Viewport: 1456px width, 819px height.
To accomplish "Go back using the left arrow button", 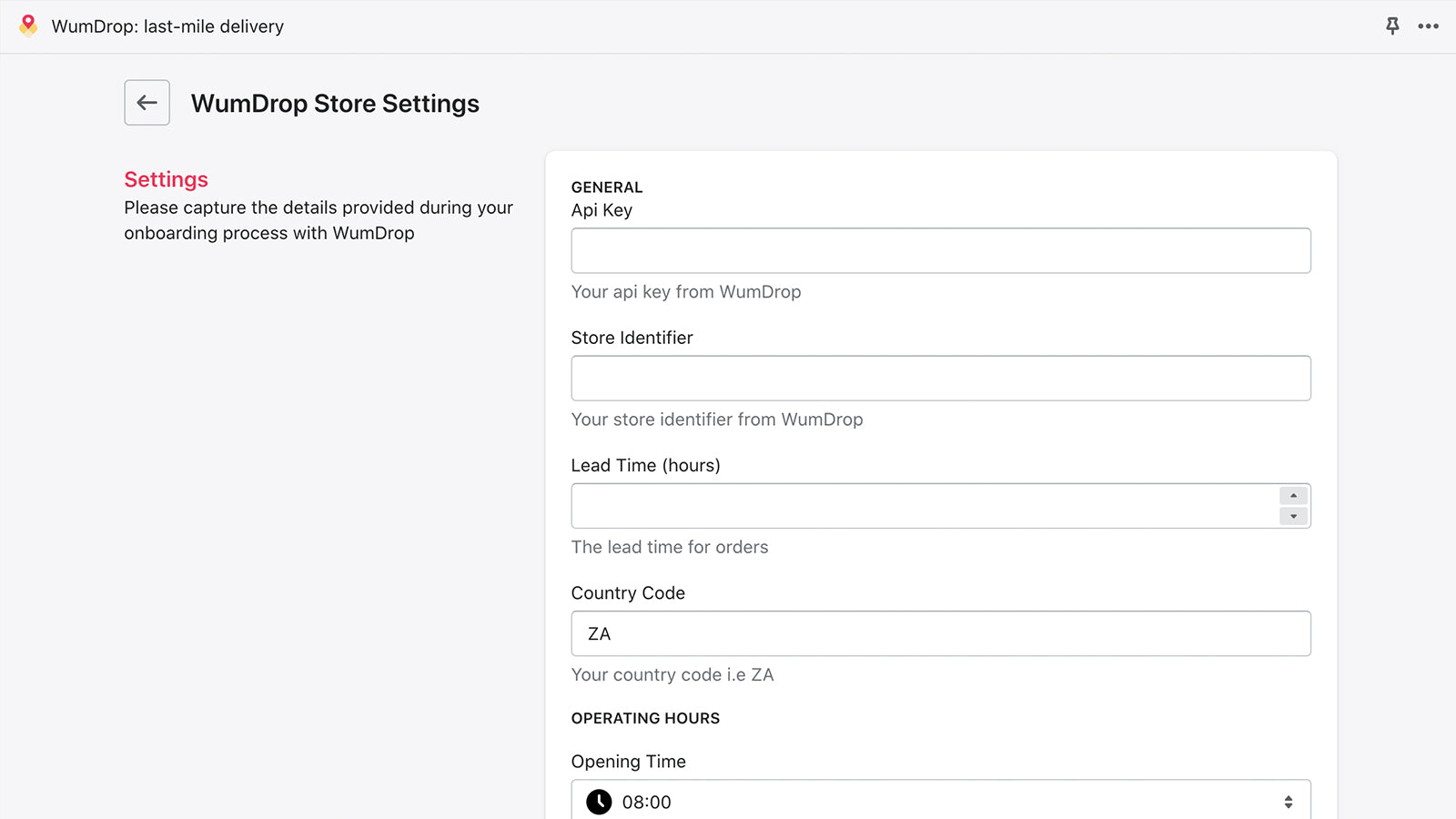I will tap(147, 103).
